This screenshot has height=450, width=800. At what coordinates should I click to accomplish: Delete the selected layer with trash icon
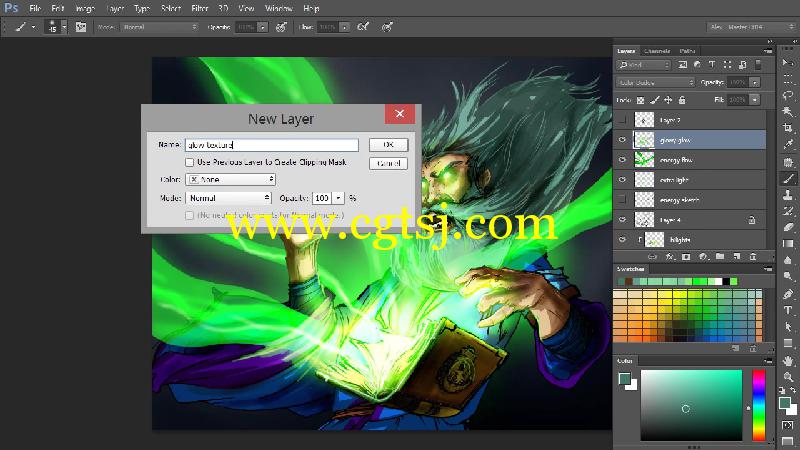point(753,257)
